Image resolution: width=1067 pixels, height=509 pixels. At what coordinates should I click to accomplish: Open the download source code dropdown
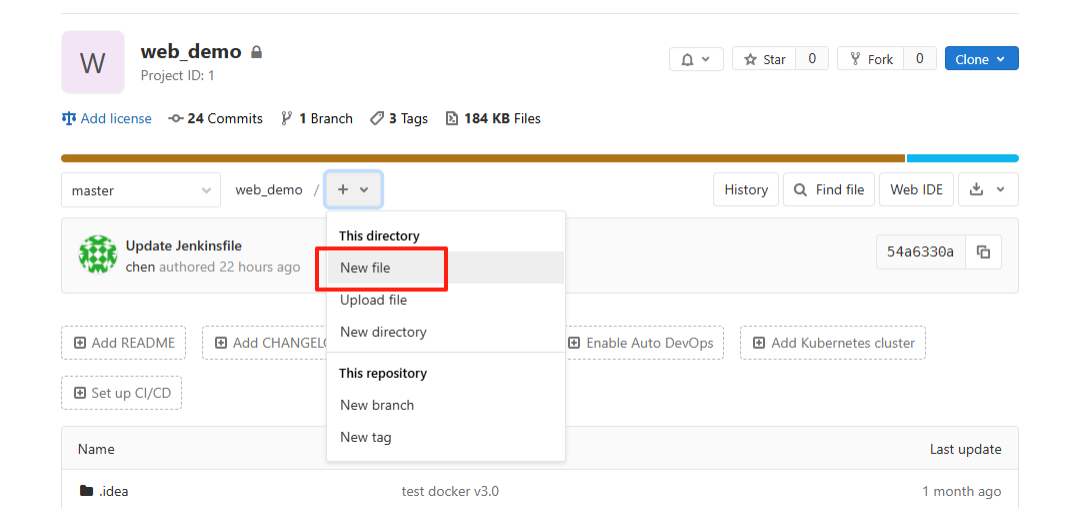[x=988, y=190]
